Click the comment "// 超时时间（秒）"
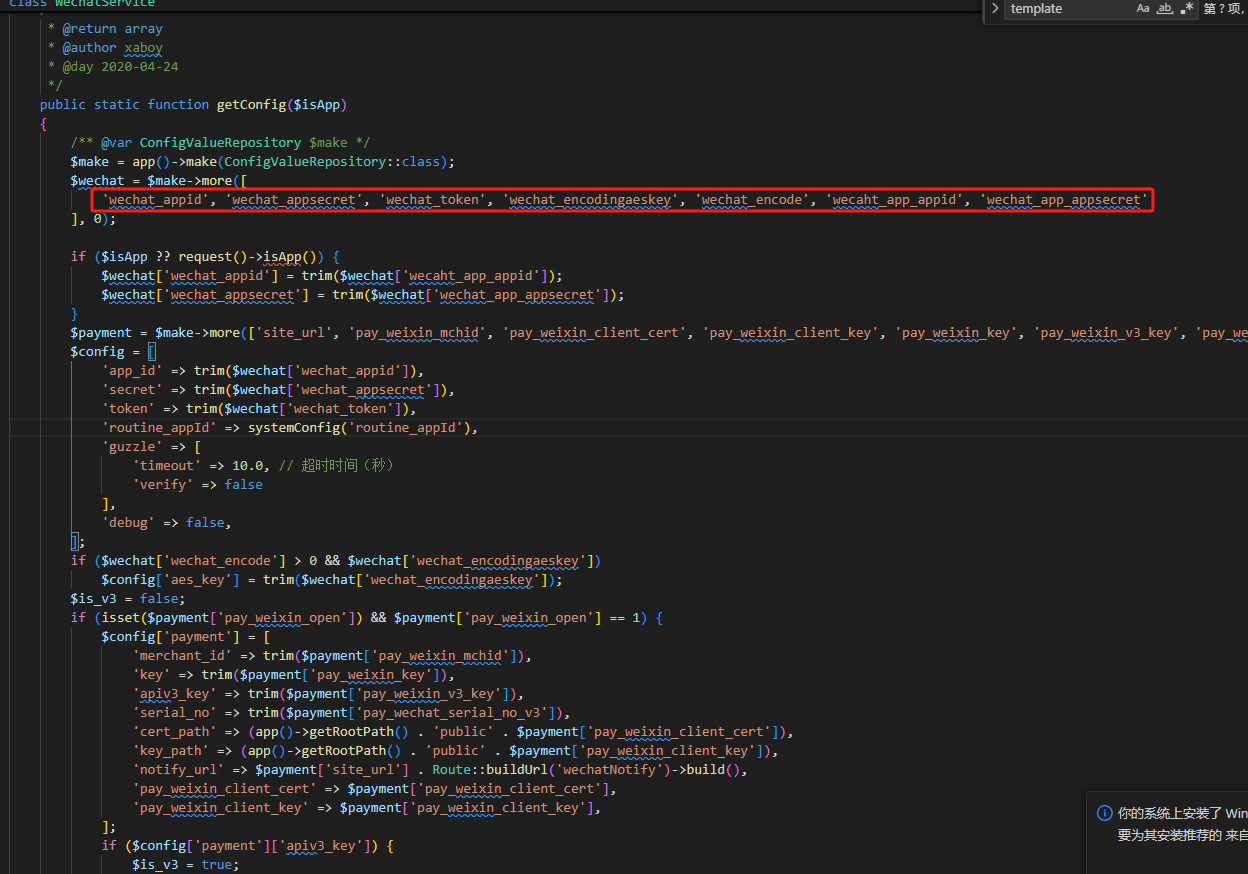The width and height of the screenshot is (1248, 874). click(x=339, y=466)
